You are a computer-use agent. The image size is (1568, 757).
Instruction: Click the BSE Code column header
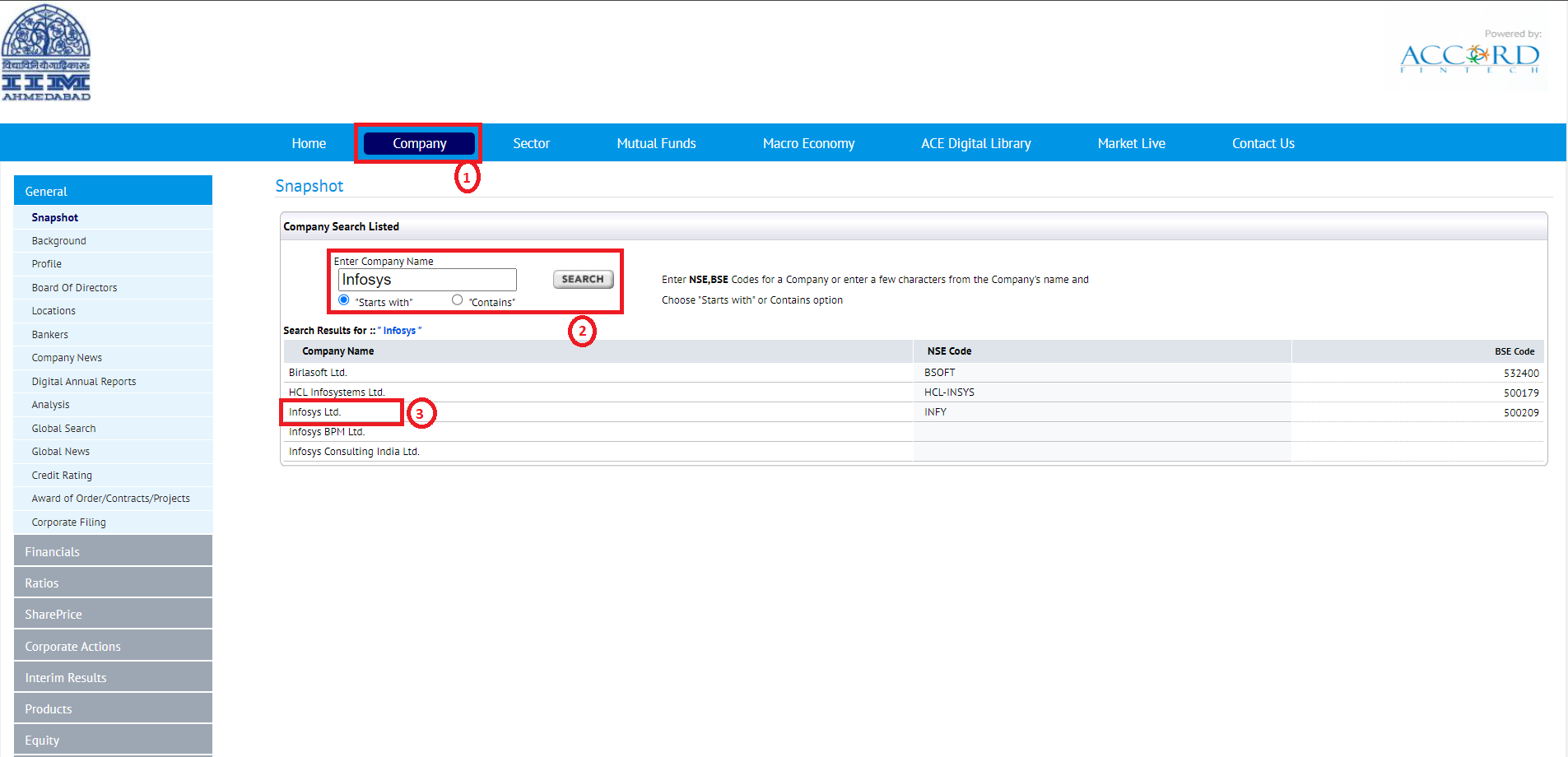(1514, 351)
